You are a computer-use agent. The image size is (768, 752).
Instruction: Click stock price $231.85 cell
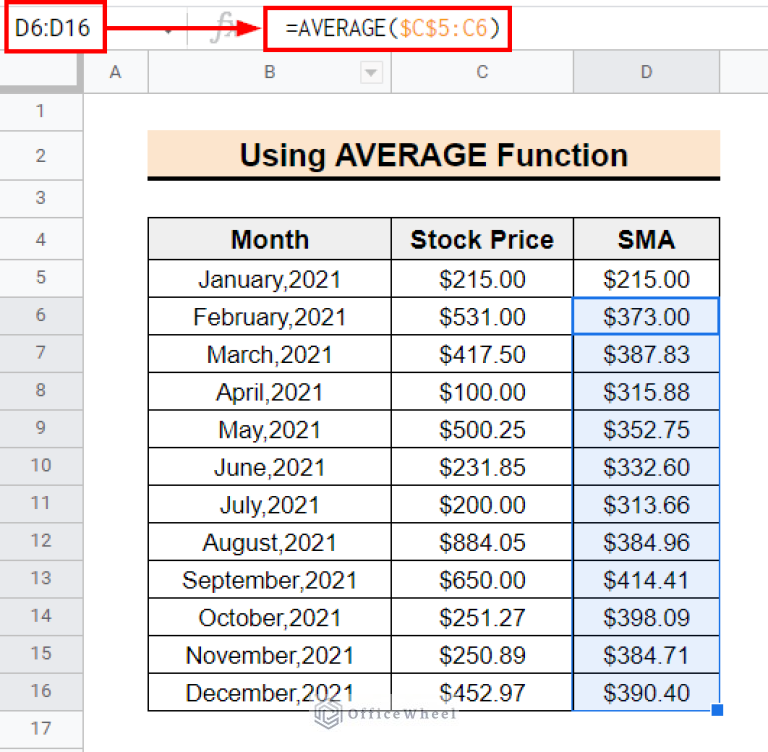pos(482,466)
